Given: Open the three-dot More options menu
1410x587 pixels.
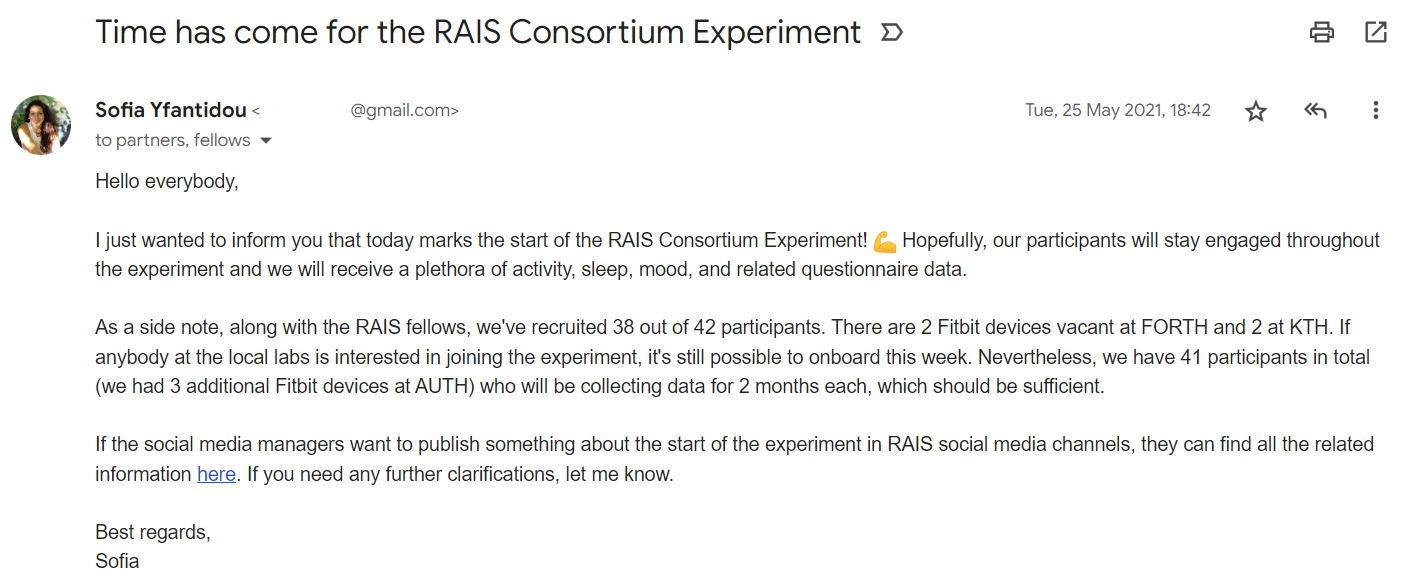Looking at the screenshot, I should pos(1376,111).
